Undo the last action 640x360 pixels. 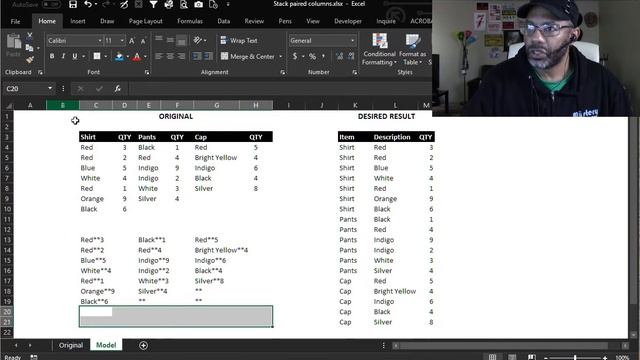88,4
